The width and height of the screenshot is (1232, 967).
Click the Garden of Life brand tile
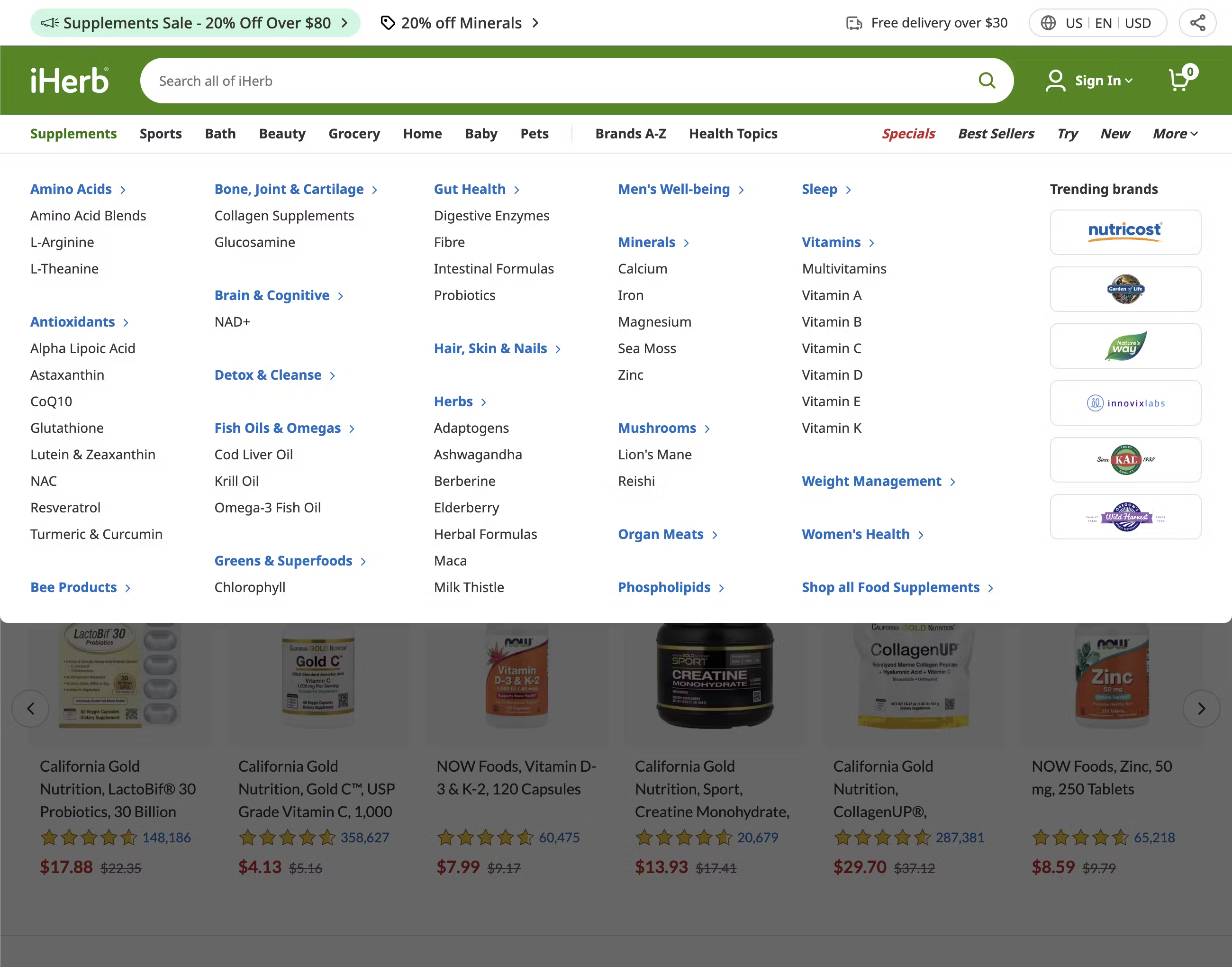pyautogui.click(x=1125, y=289)
